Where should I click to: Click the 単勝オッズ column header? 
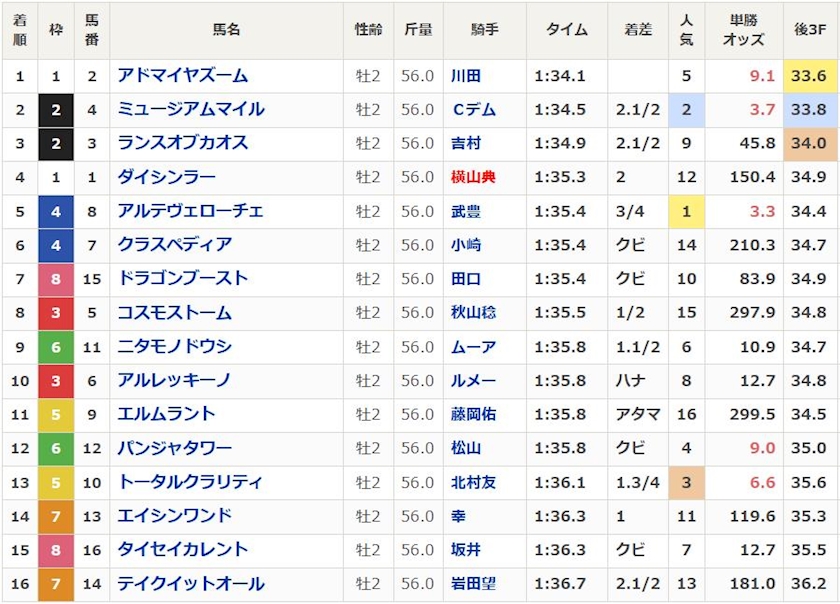(x=743, y=30)
